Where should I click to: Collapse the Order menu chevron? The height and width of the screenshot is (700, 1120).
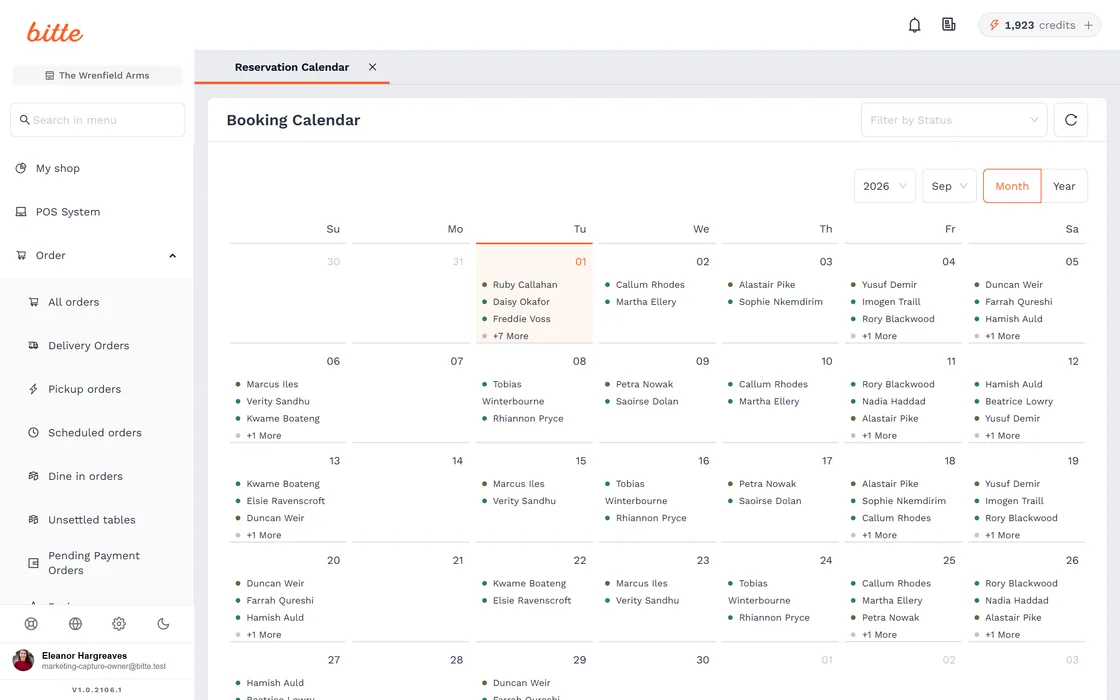click(x=172, y=256)
